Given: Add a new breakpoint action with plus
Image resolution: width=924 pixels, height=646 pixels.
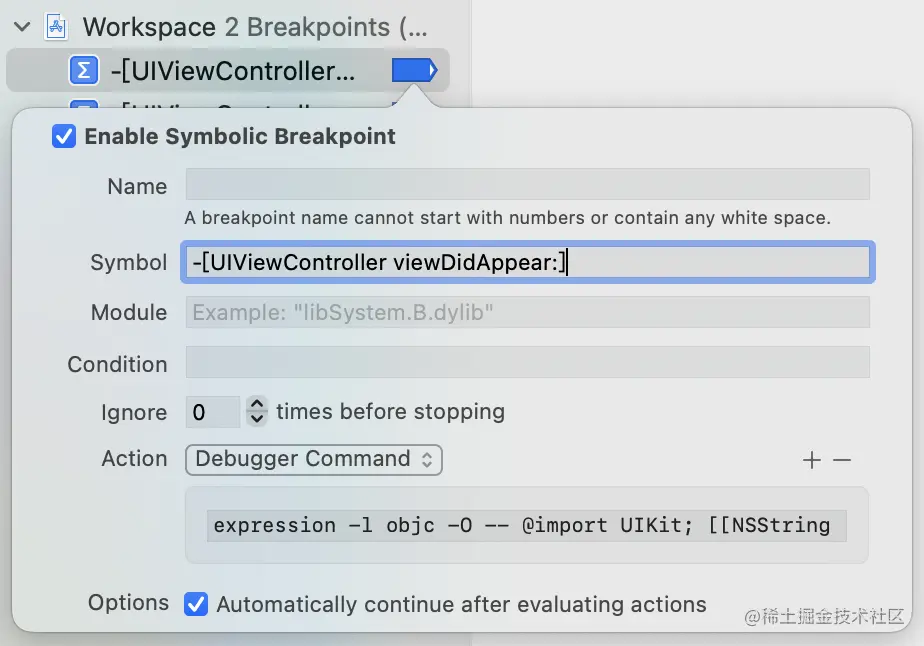Looking at the screenshot, I should click(811, 460).
